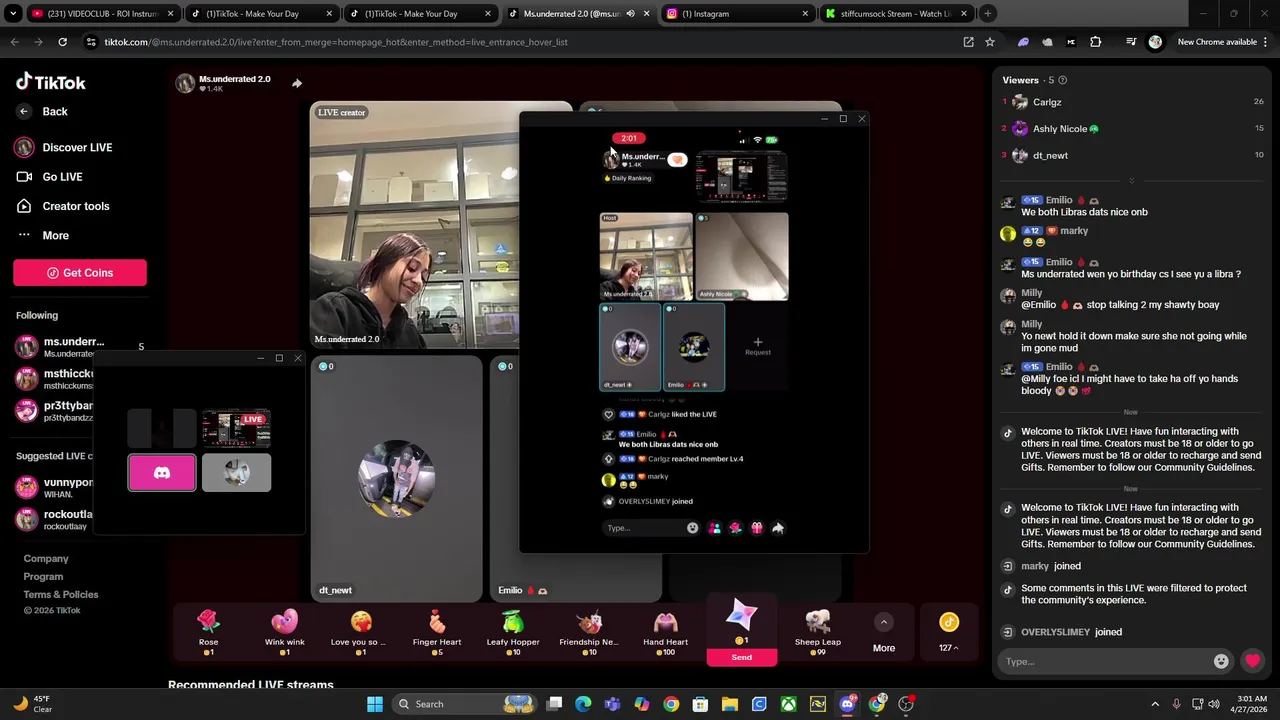Open the More sidebar menu

(x=43, y=235)
